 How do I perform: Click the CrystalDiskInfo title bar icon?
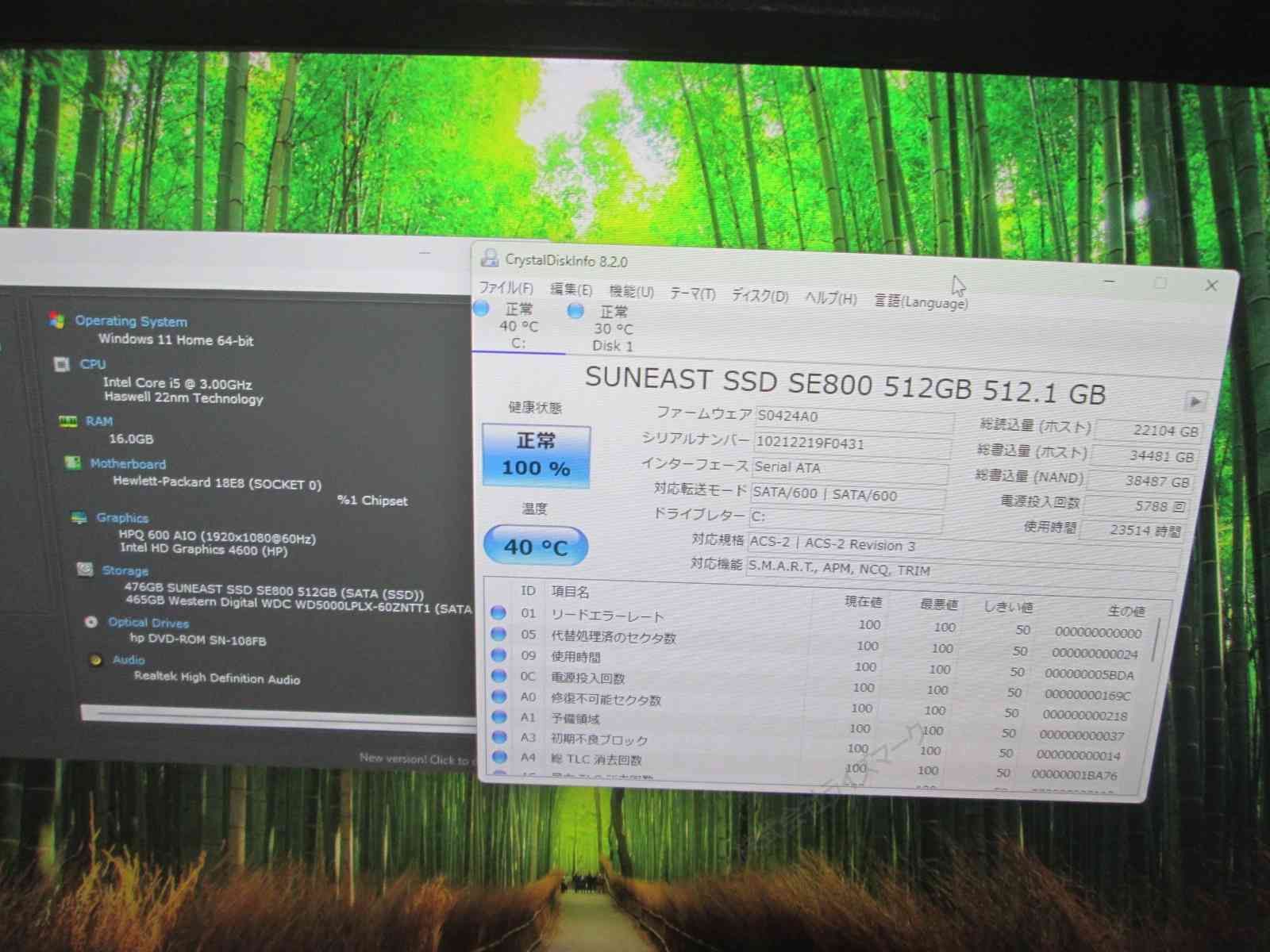[490, 257]
